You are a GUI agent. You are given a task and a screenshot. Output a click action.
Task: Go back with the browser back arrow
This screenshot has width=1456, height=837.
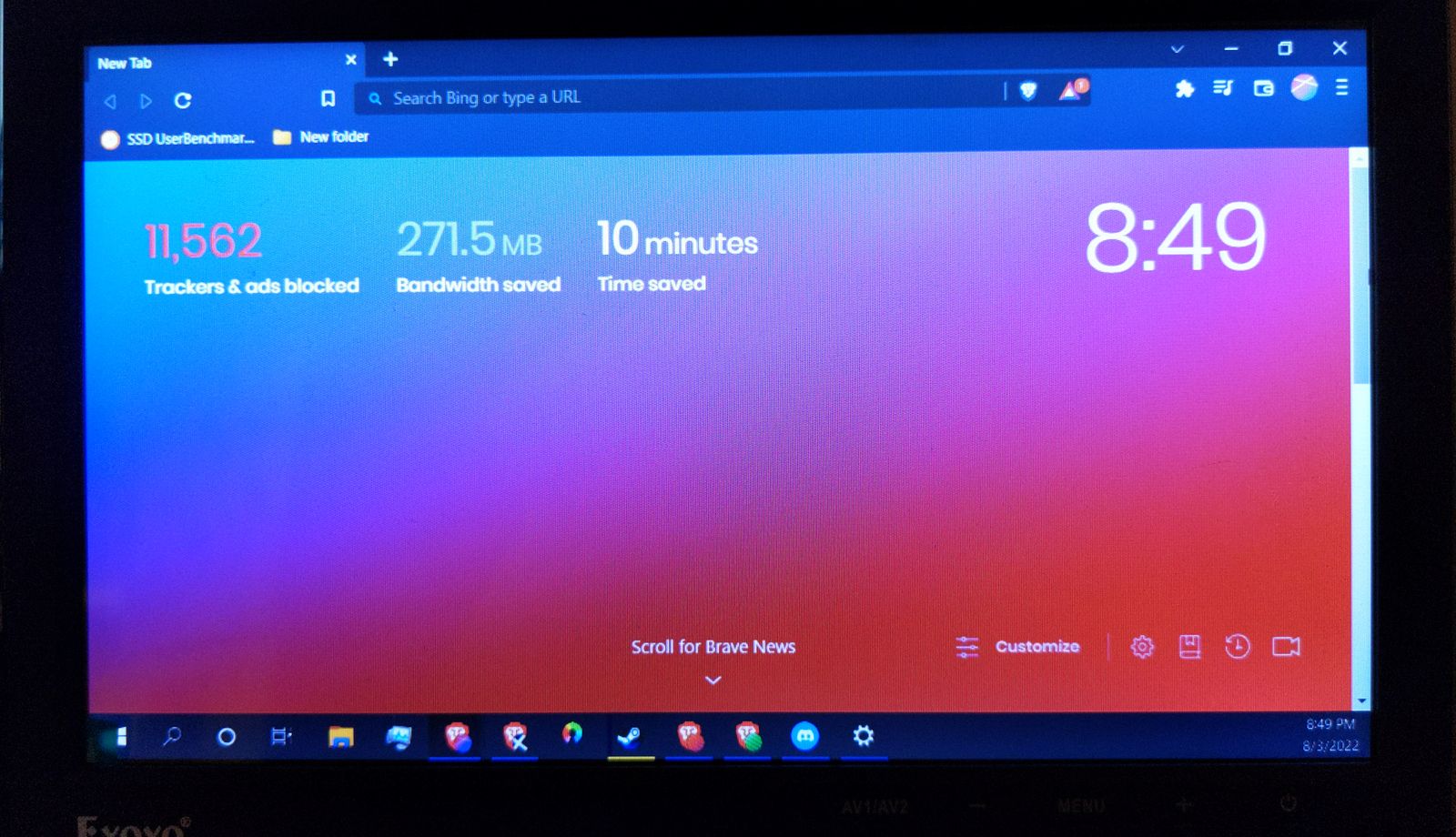coord(110,101)
